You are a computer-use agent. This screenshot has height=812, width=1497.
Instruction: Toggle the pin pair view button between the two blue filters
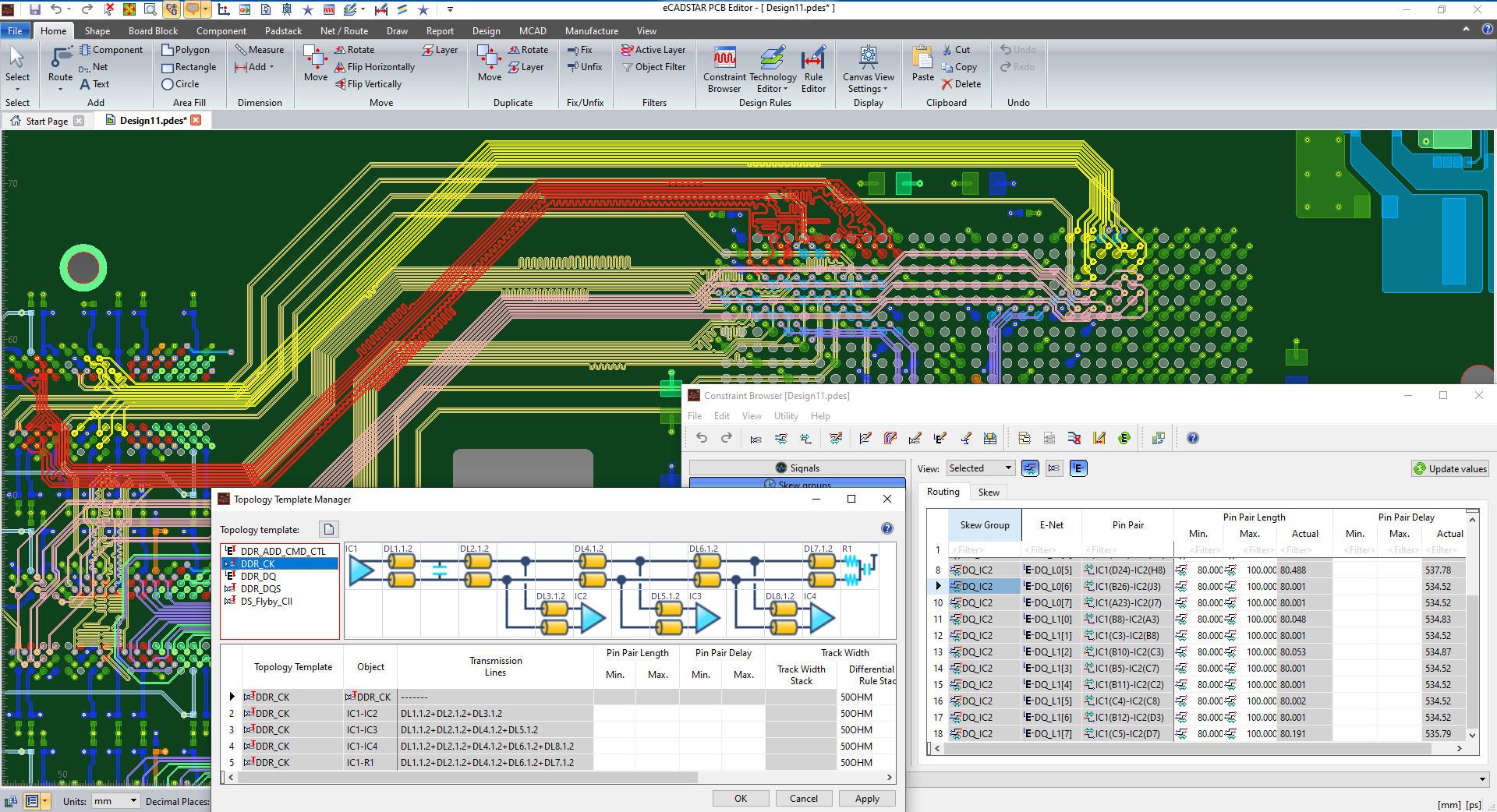pyautogui.click(x=1054, y=468)
